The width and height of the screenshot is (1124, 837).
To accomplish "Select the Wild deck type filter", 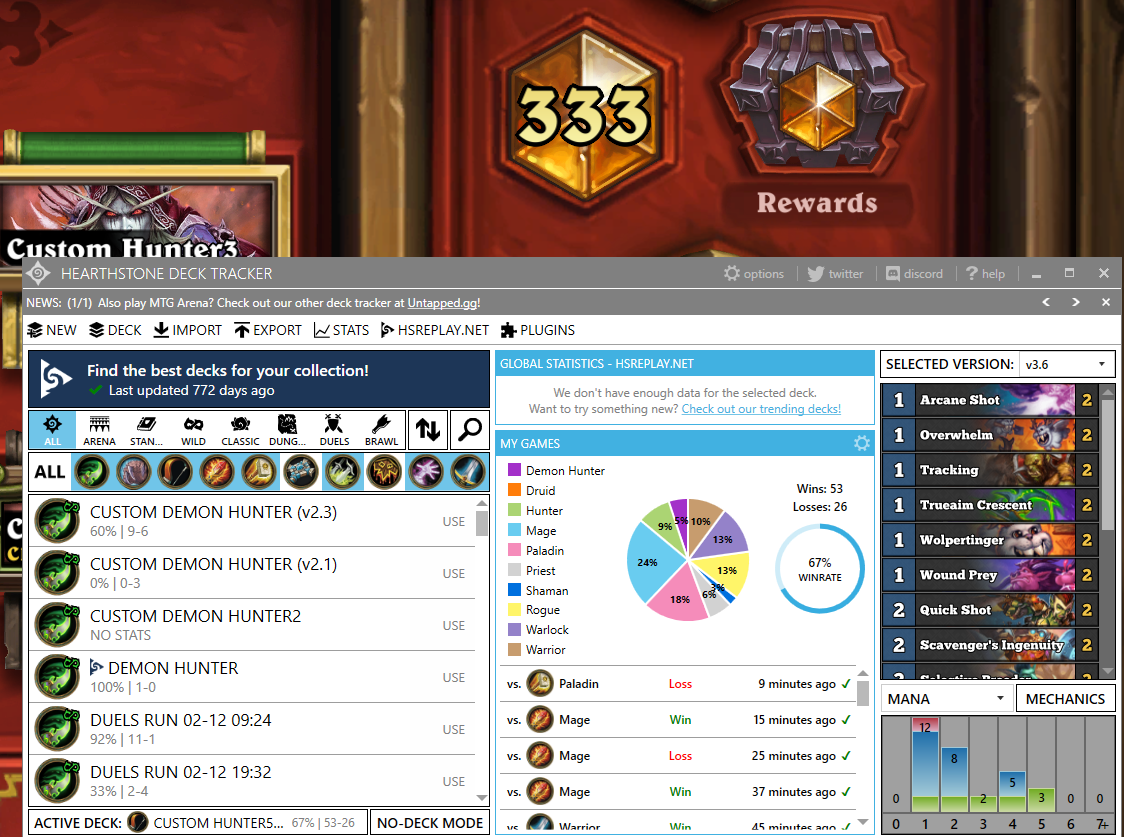I will click(193, 430).
